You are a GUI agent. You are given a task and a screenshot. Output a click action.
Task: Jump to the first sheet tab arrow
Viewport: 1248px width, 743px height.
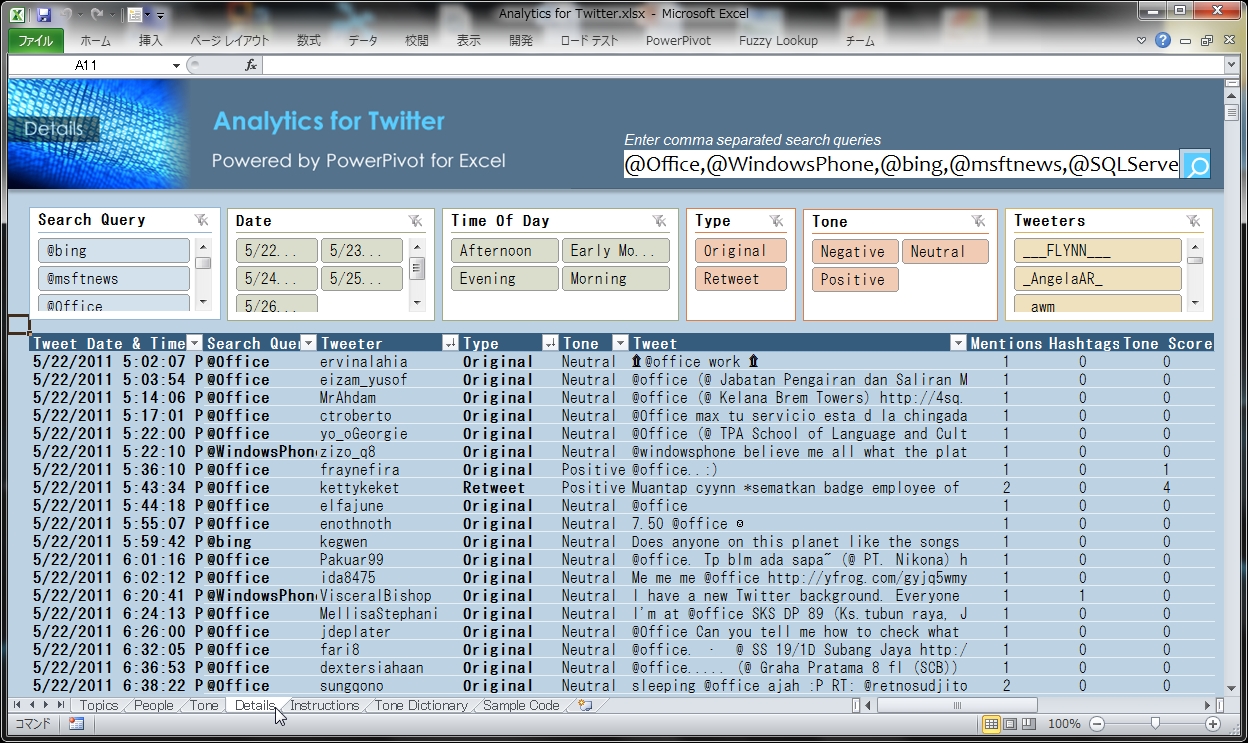click(x=17, y=705)
